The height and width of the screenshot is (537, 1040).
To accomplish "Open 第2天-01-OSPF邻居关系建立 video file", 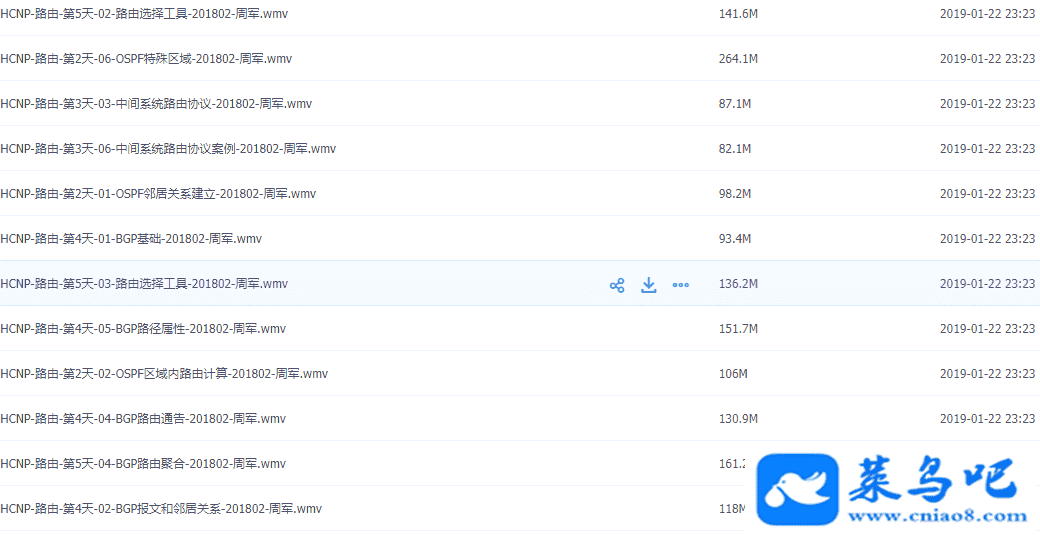I will click(158, 194).
